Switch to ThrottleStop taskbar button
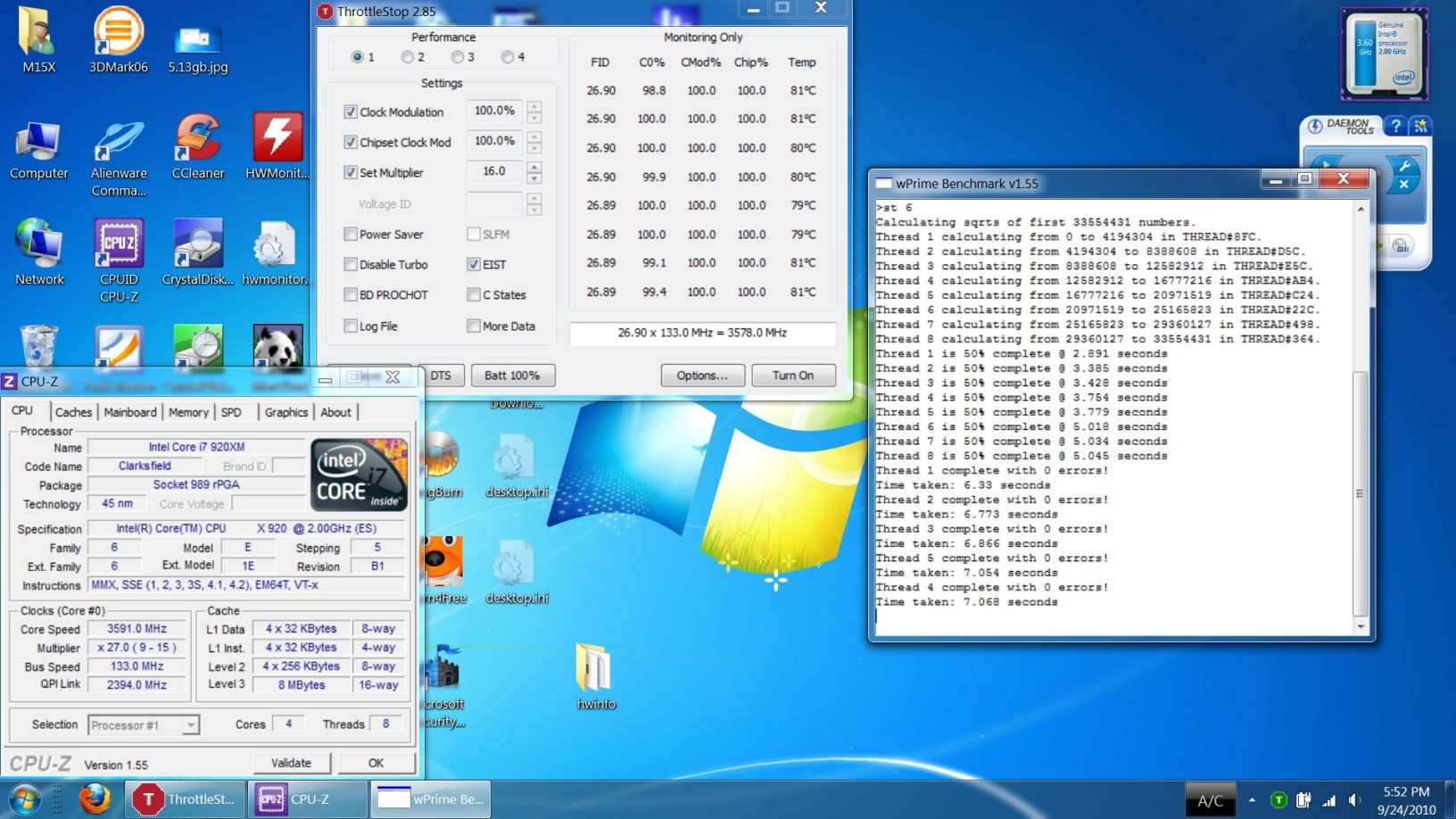 click(x=185, y=799)
